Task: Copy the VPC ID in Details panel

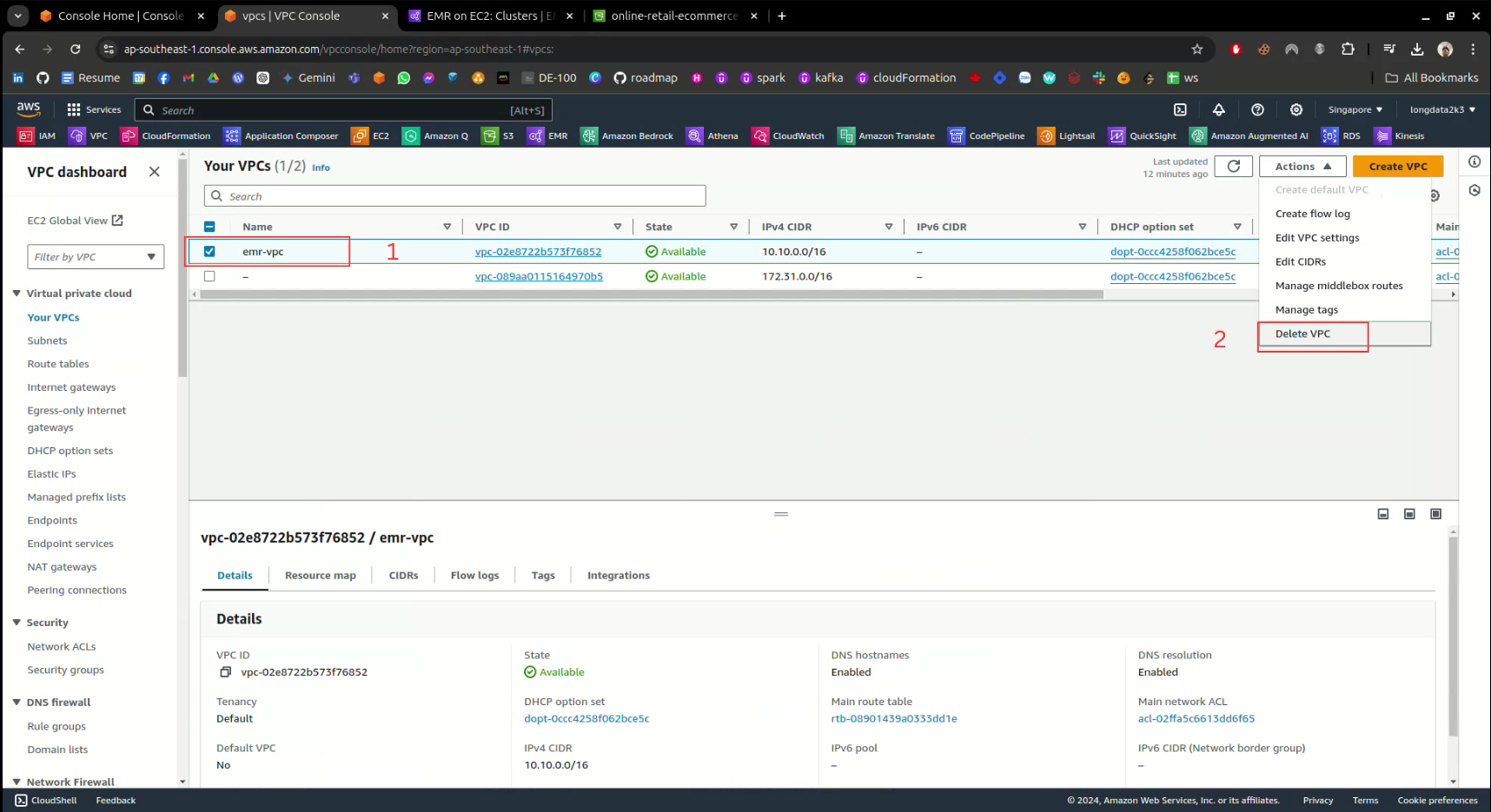Action: click(225, 672)
